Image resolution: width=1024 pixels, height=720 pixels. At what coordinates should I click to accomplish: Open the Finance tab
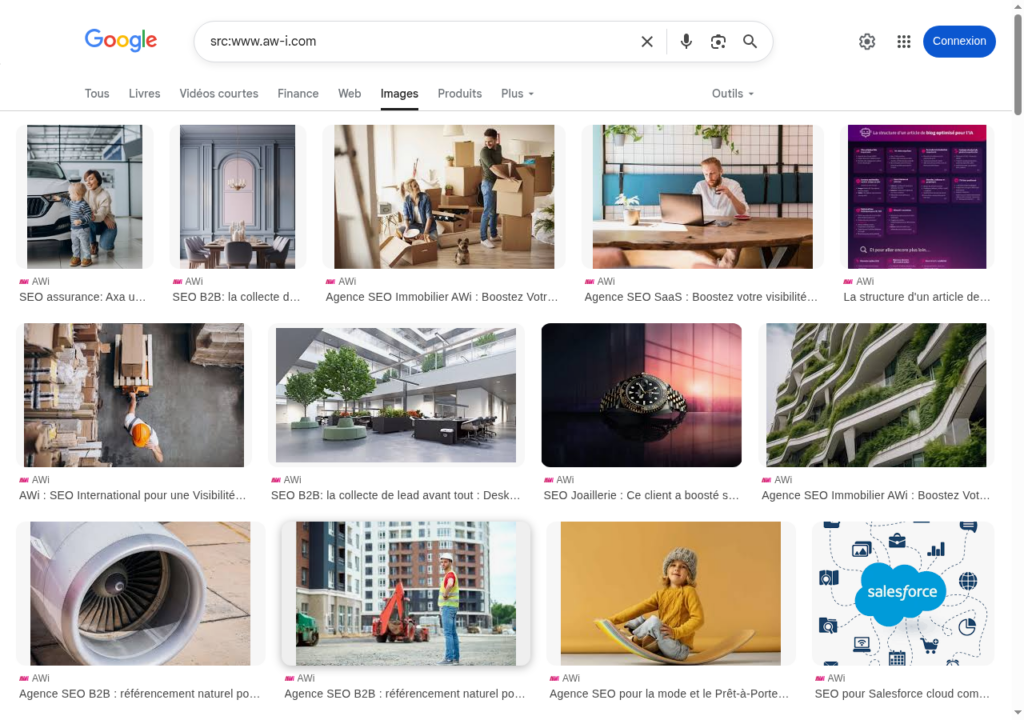[298, 93]
